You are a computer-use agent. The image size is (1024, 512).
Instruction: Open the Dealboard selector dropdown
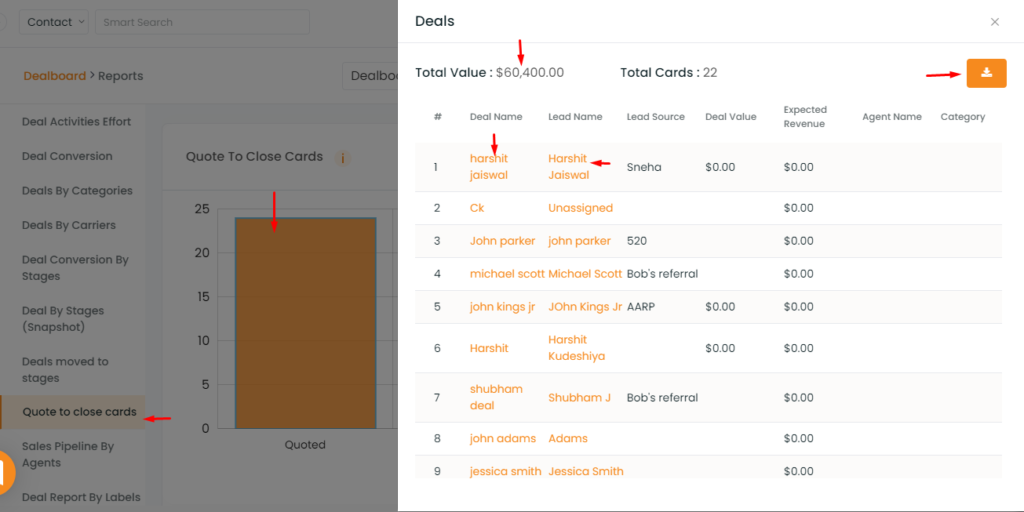tap(370, 76)
